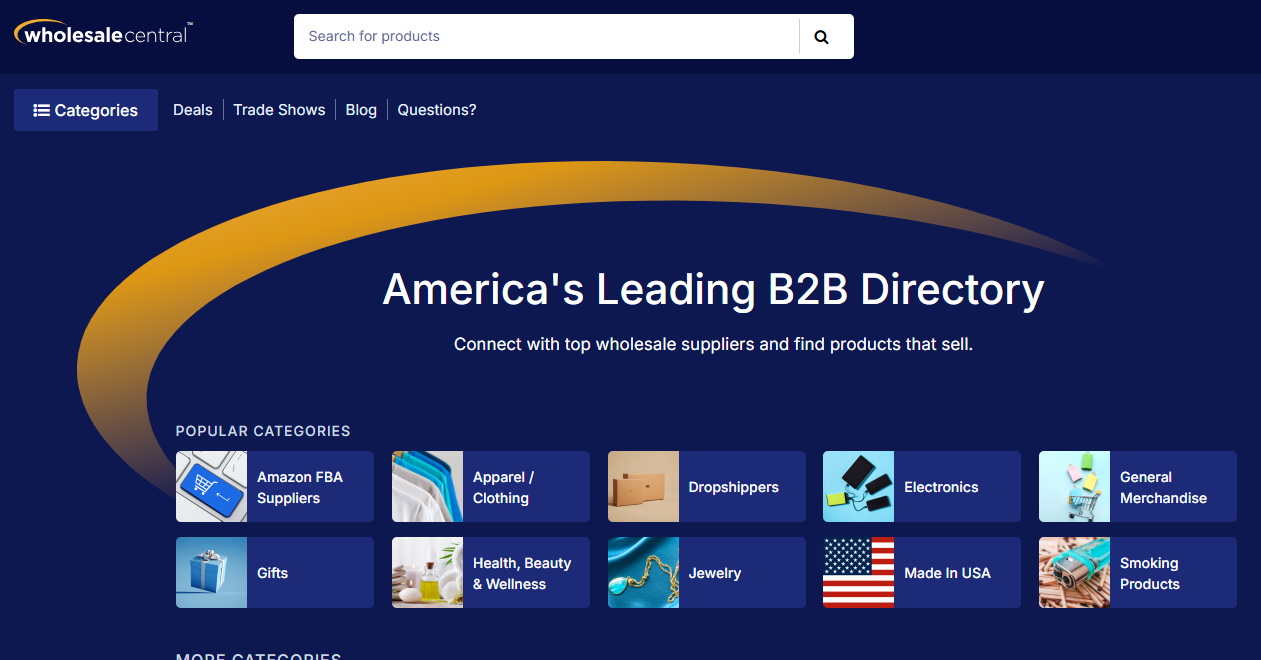Open the Deals page
Image resolution: width=1261 pixels, height=660 pixels.
tap(193, 110)
